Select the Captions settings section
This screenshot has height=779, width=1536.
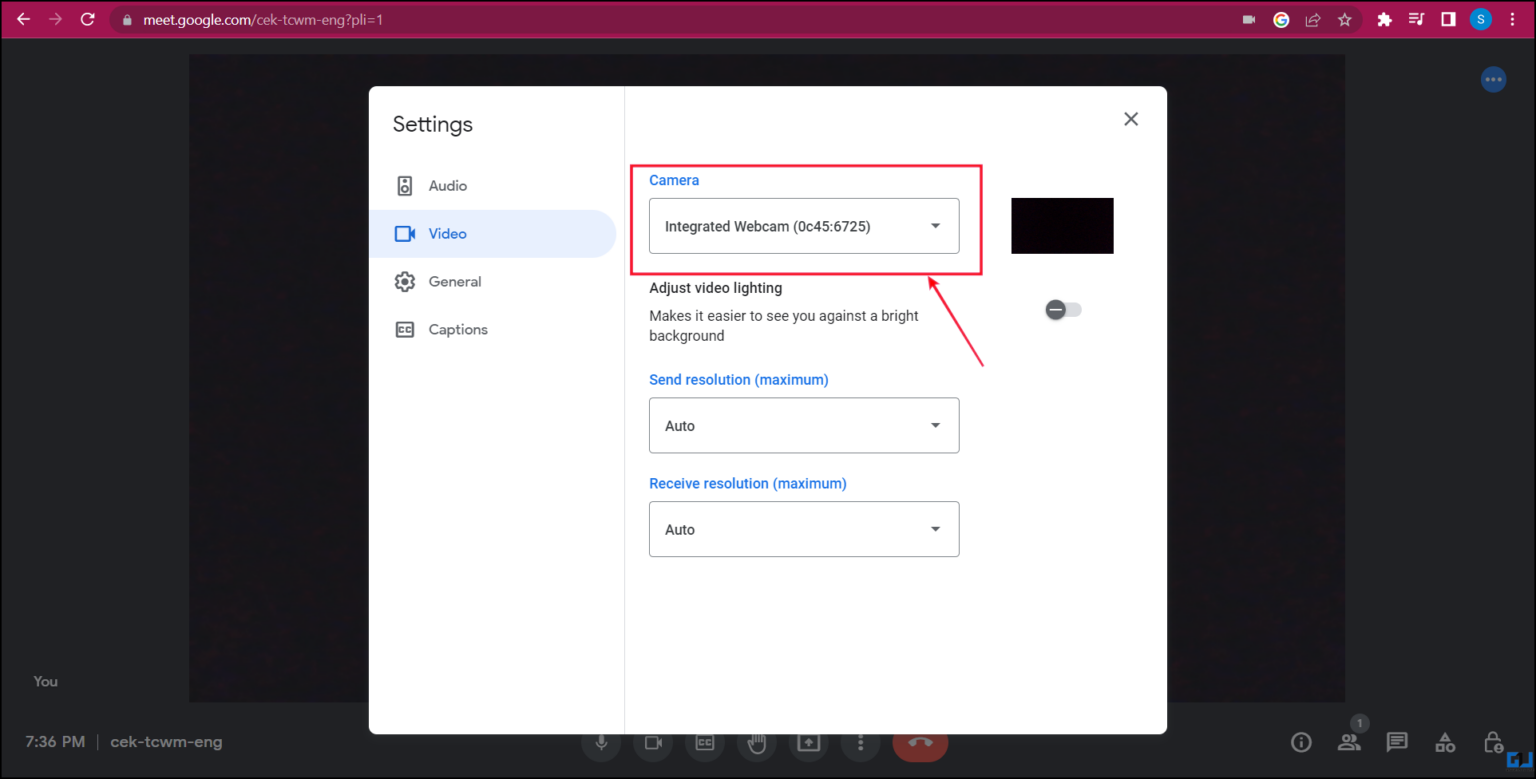pos(458,329)
